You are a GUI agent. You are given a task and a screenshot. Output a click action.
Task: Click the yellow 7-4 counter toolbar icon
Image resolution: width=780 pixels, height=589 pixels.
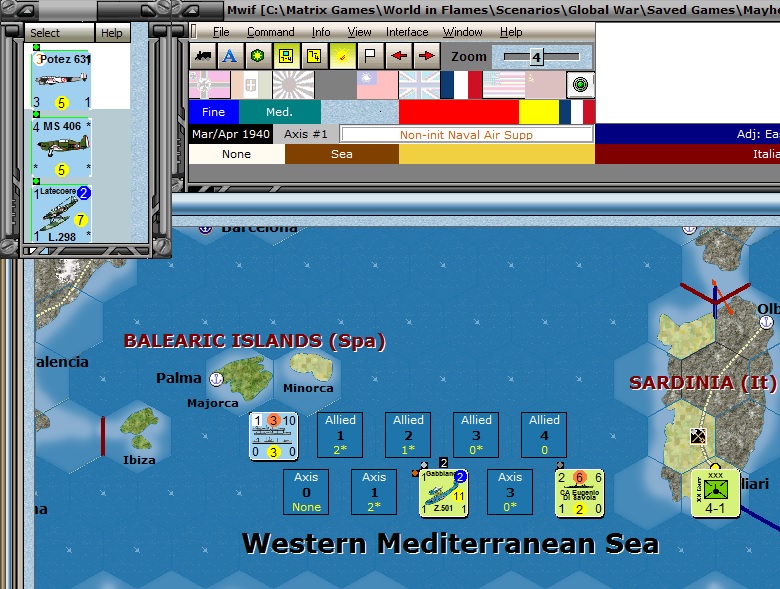click(x=314, y=56)
